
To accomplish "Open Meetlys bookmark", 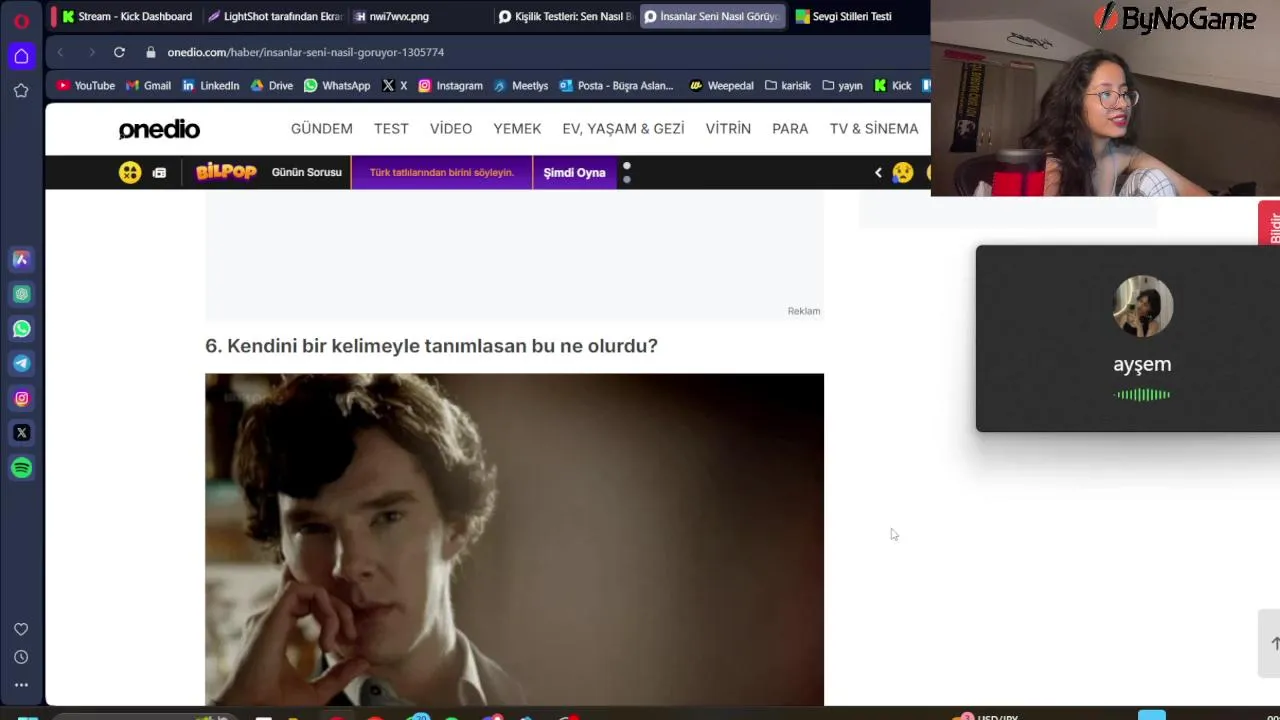I will (x=521, y=86).
